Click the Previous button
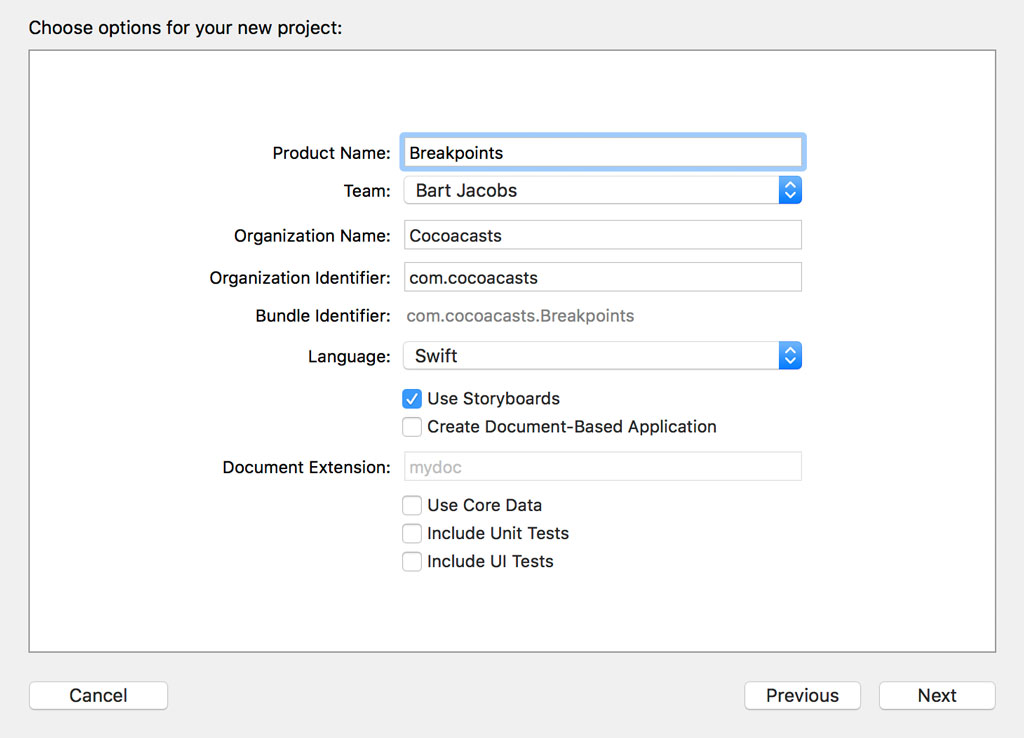 pyautogui.click(x=802, y=695)
